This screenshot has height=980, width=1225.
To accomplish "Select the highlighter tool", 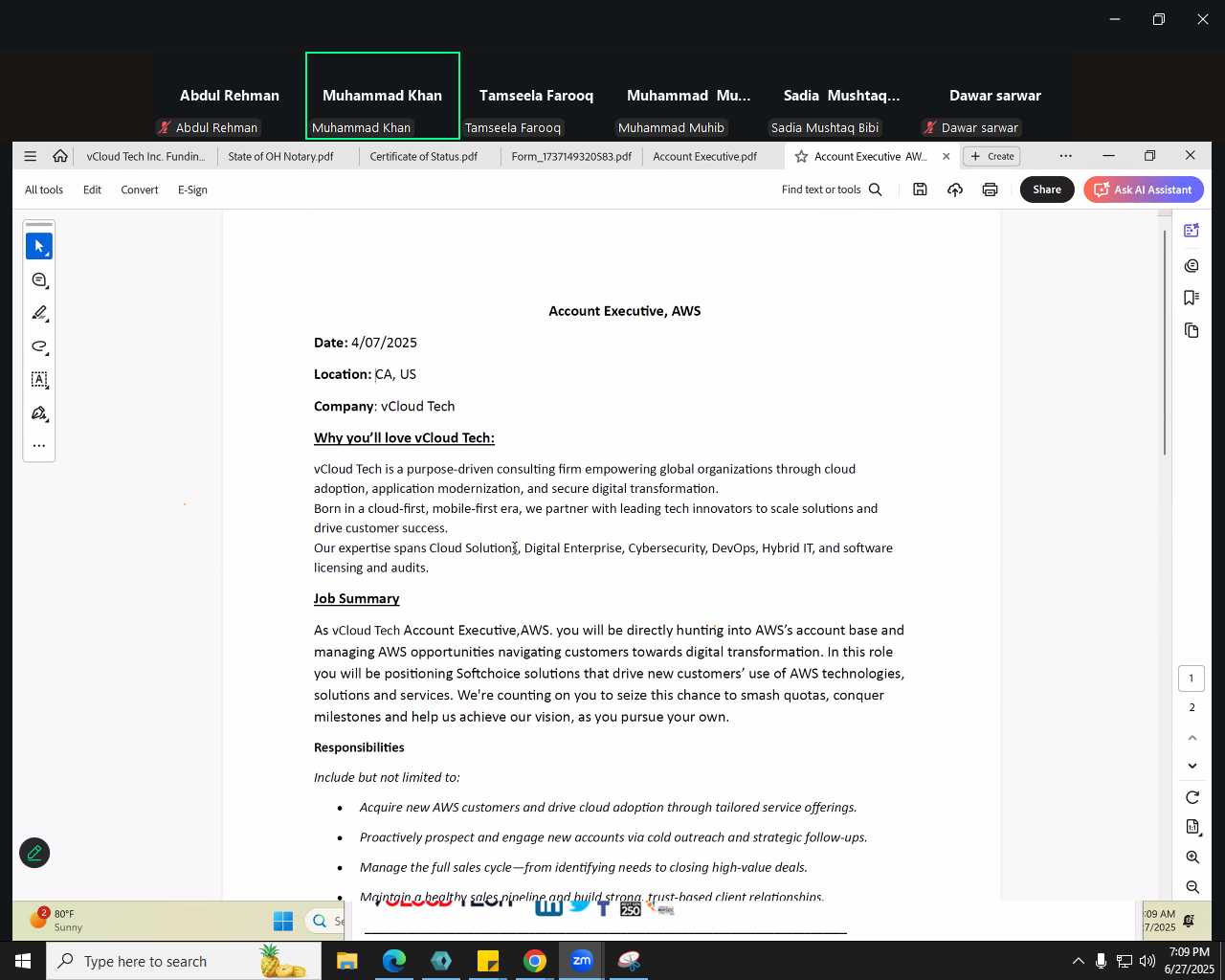I will tap(39, 314).
